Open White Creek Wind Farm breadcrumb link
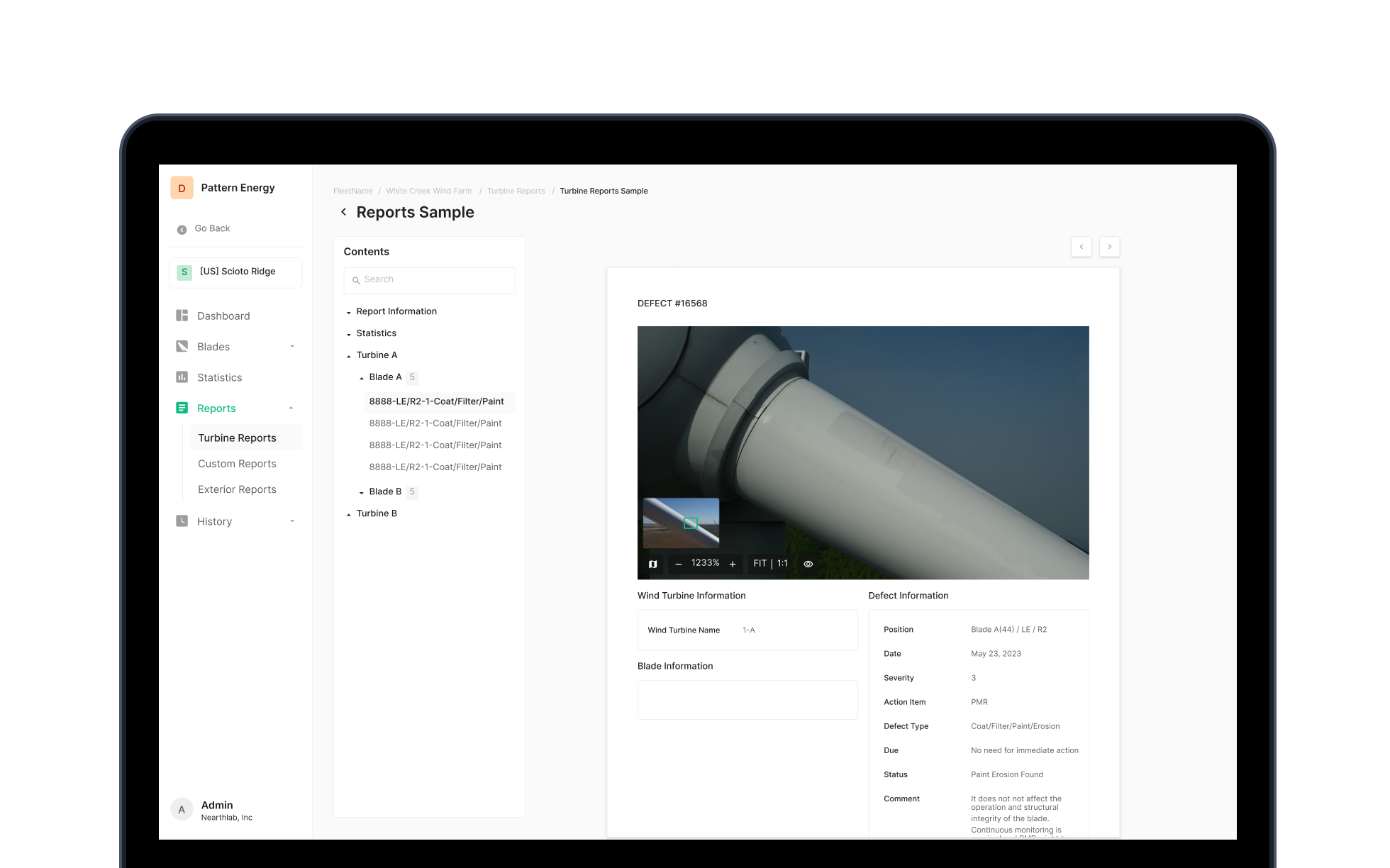The image size is (1390, 868). click(x=428, y=191)
